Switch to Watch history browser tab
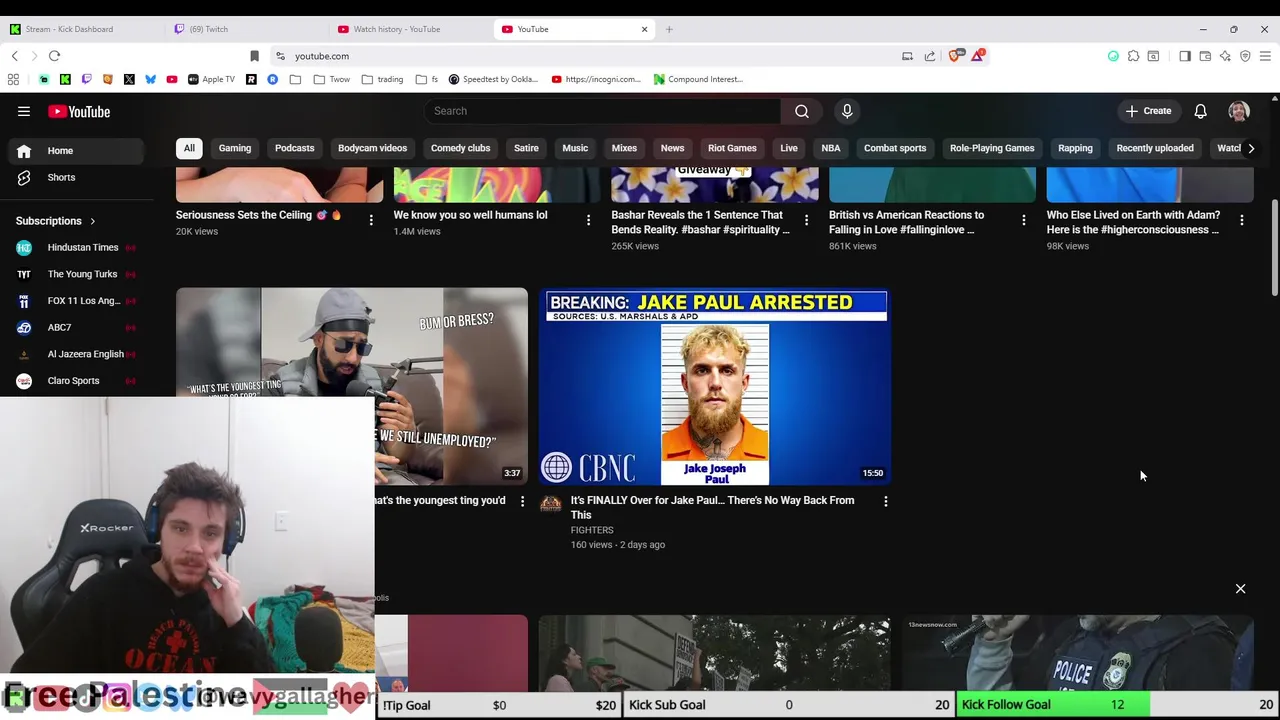Viewport: 1280px width, 720px height. [x=397, y=29]
